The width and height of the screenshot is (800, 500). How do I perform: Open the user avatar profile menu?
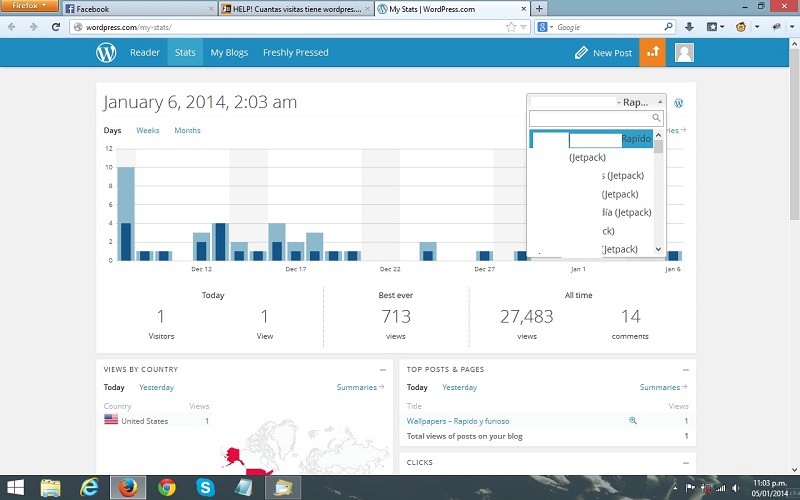[684, 53]
